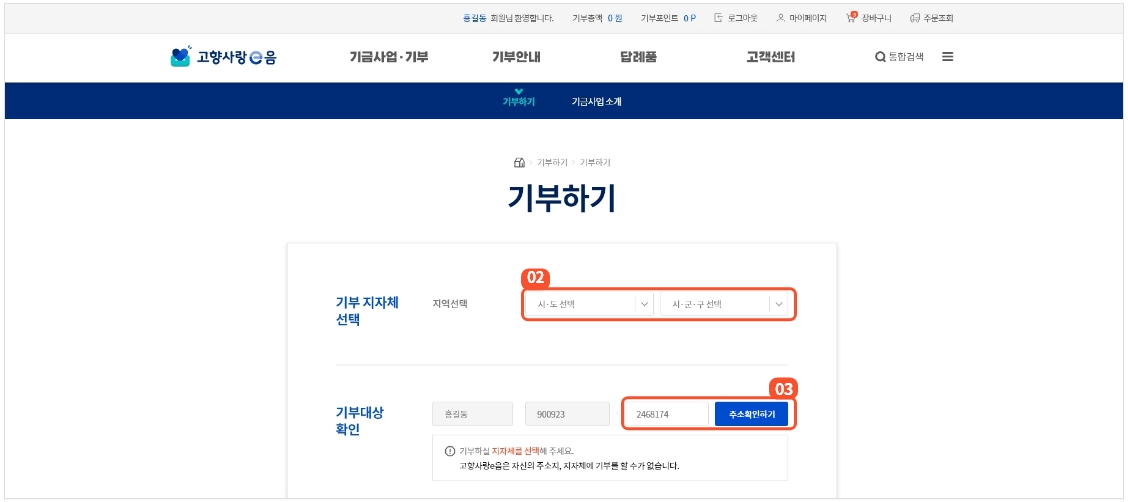This screenshot has width=1128, height=502.
Task: Click the 지역선택 label
Action: coord(450,304)
